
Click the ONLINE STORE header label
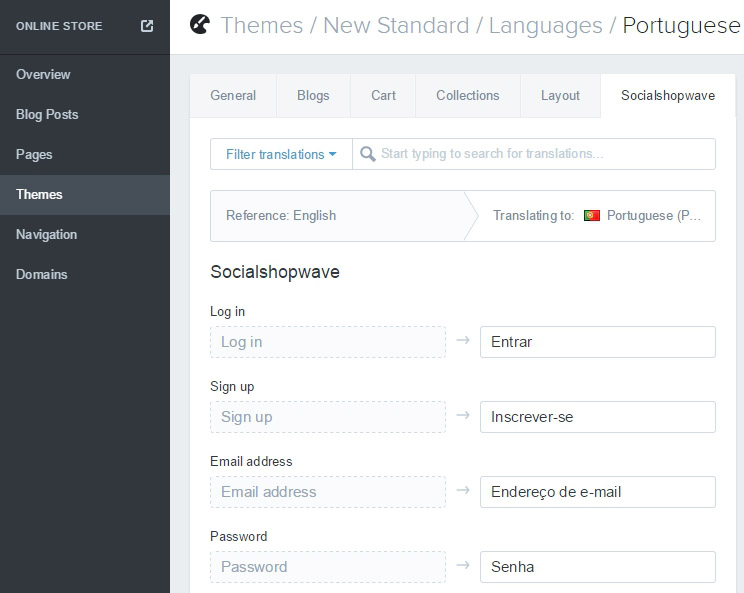coord(59,26)
